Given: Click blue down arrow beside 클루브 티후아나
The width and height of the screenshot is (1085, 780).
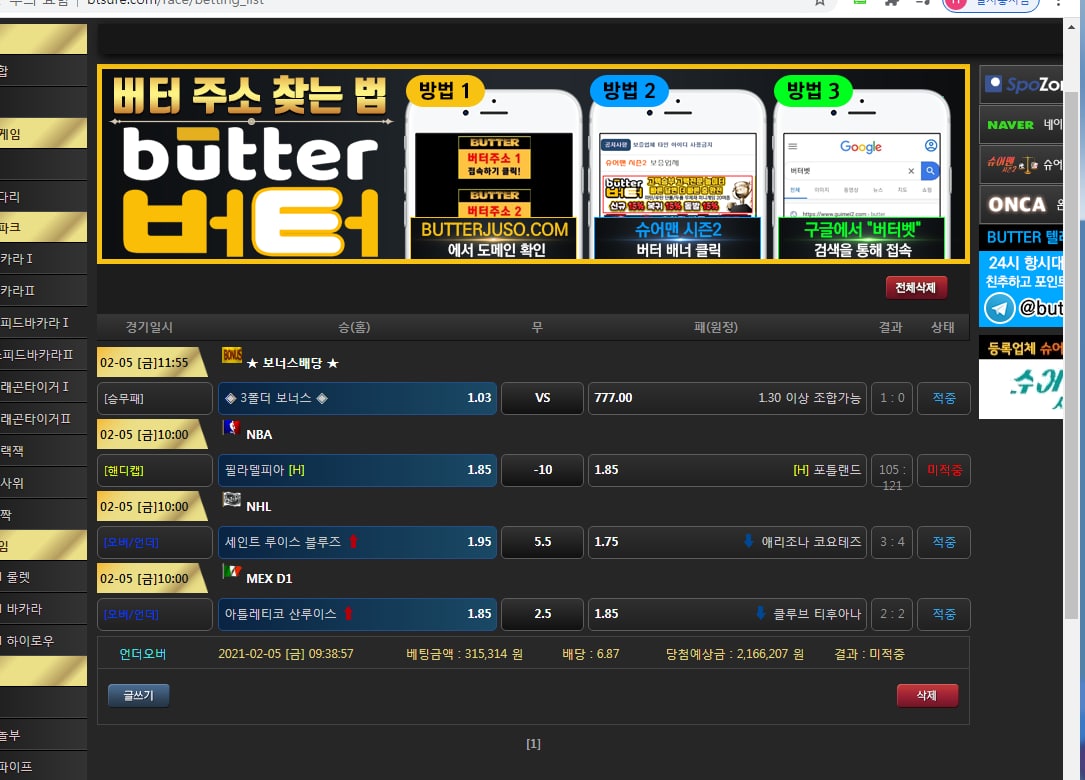Looking at the screenshot, I should pos(760,614).
